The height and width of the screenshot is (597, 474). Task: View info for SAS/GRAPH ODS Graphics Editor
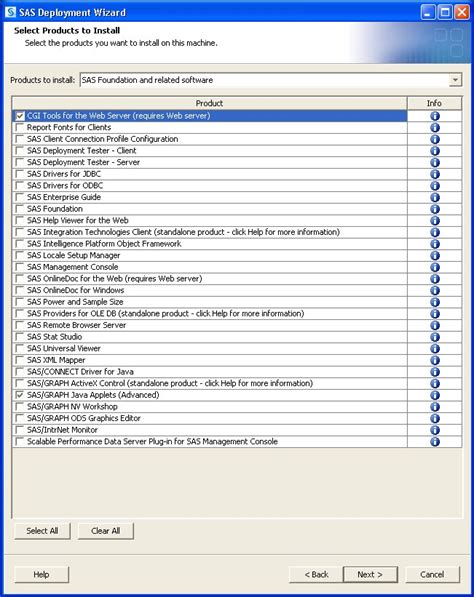point(435,418)
